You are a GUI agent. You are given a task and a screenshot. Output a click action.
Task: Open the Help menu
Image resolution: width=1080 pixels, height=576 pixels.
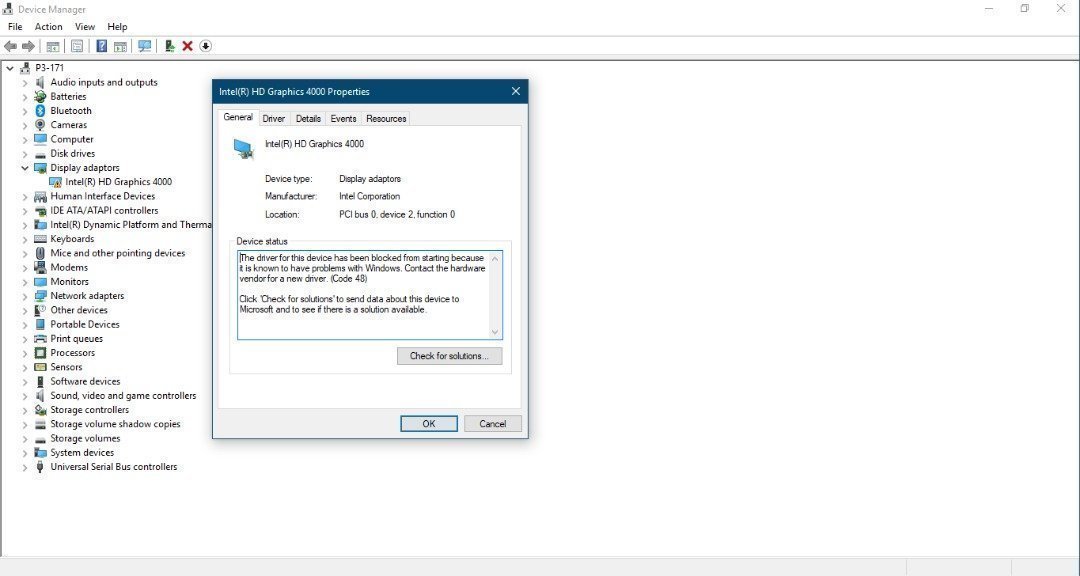point(117,27)
